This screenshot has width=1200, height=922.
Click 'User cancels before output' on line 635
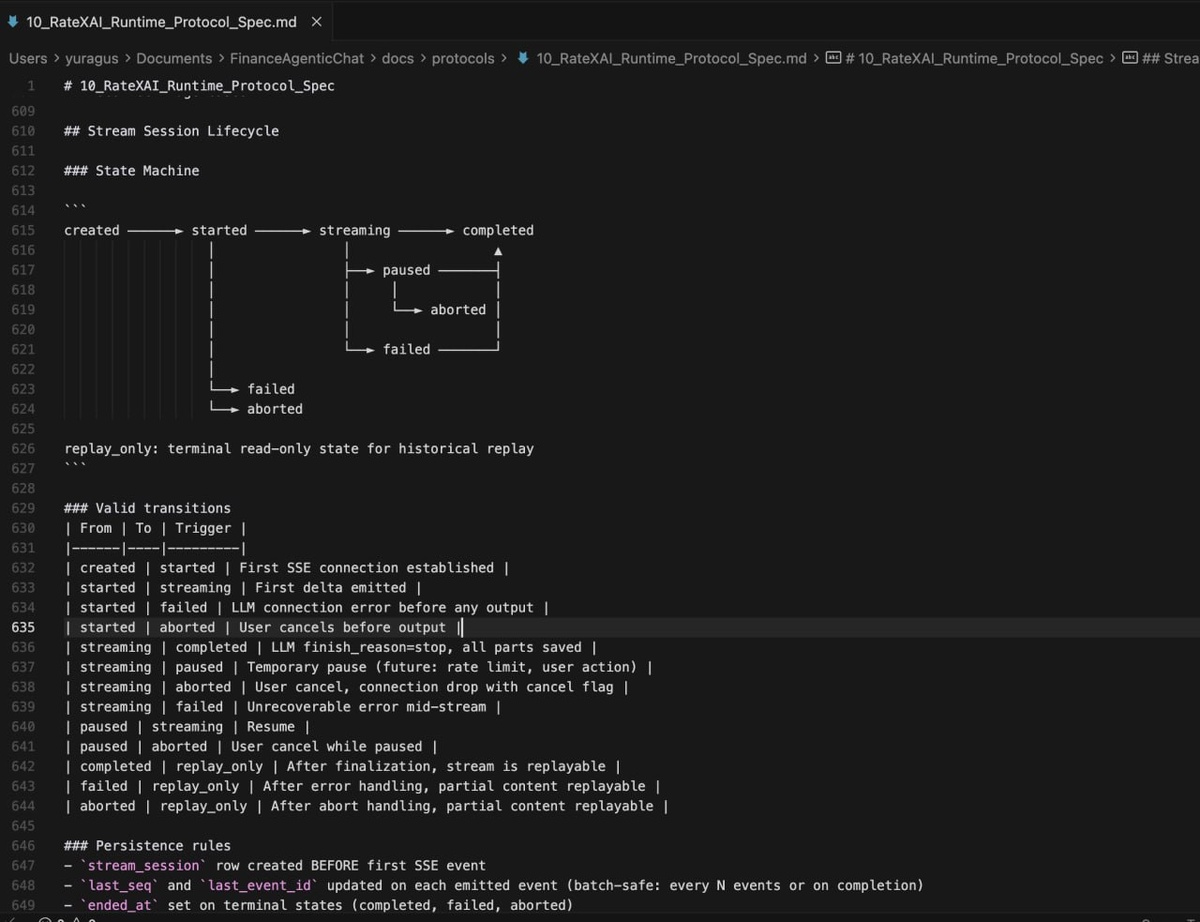point(342,627)
